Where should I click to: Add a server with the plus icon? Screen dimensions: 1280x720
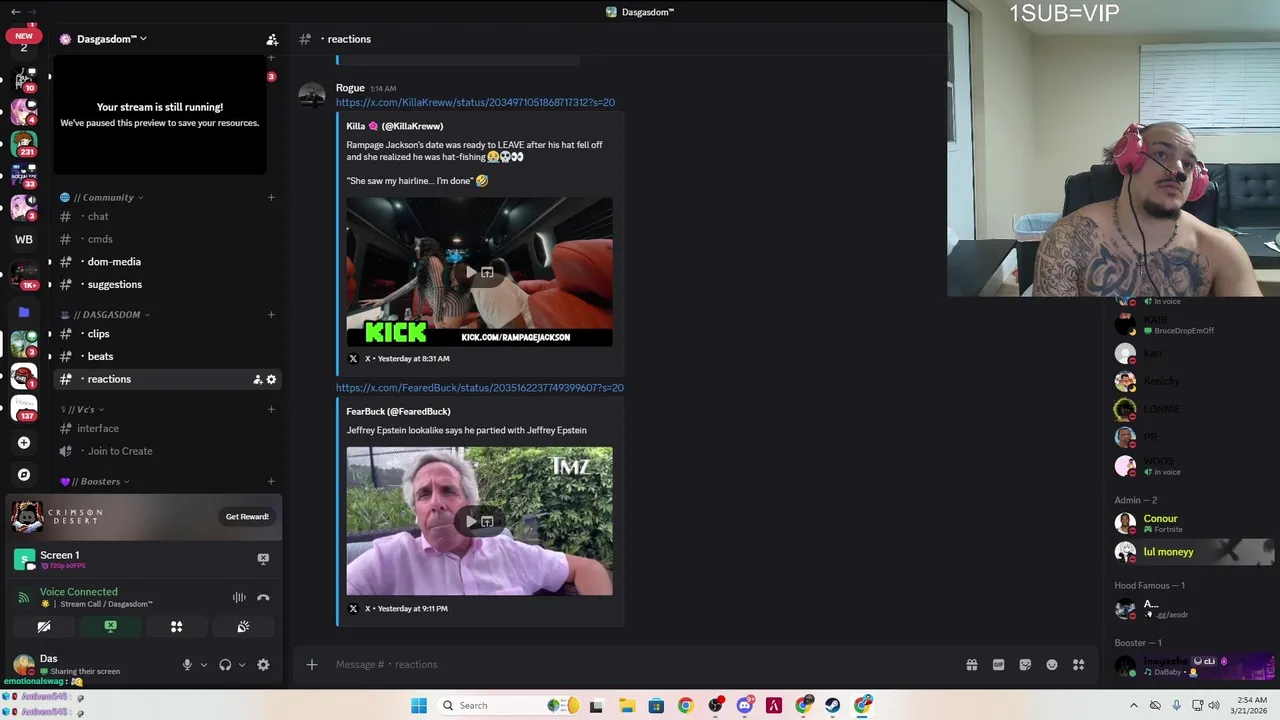coord(24,443)
